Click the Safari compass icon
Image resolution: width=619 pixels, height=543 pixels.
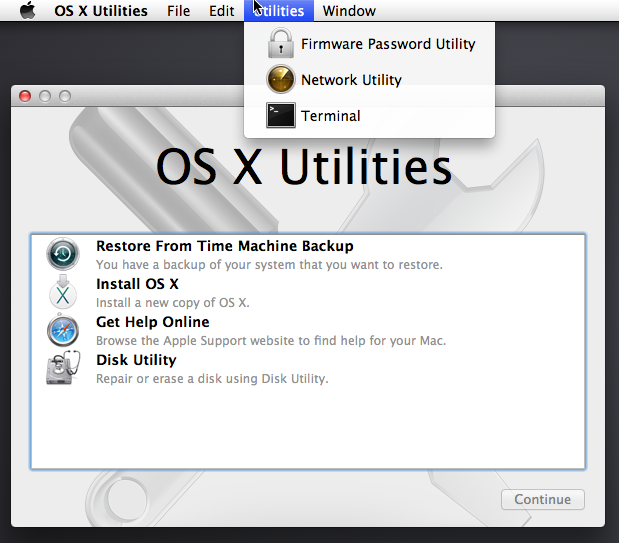63,330
